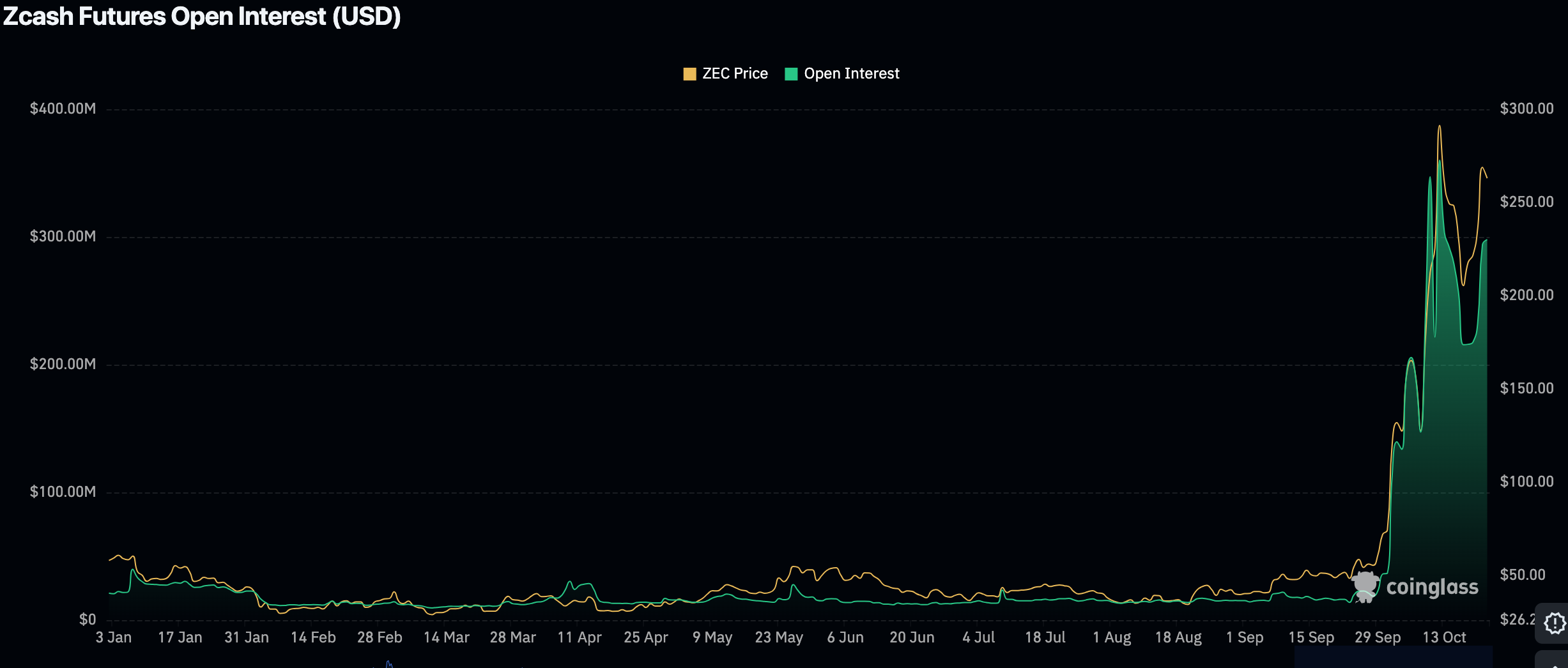Click the coinglass watermark text
The image size is (1568, 668).
tap(1432, 588)
